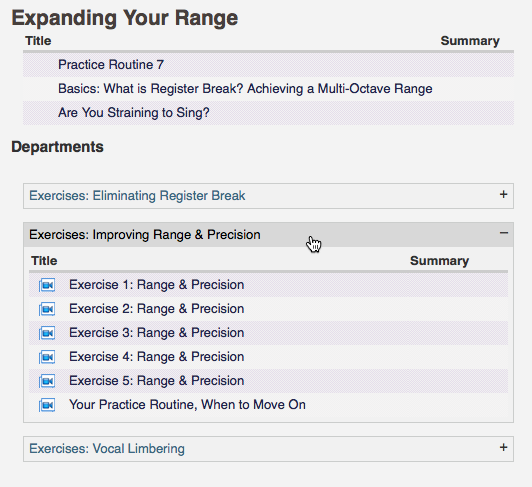Click Exercises: Improving Range & Precision header
The image size is (532, 487).
268,235
